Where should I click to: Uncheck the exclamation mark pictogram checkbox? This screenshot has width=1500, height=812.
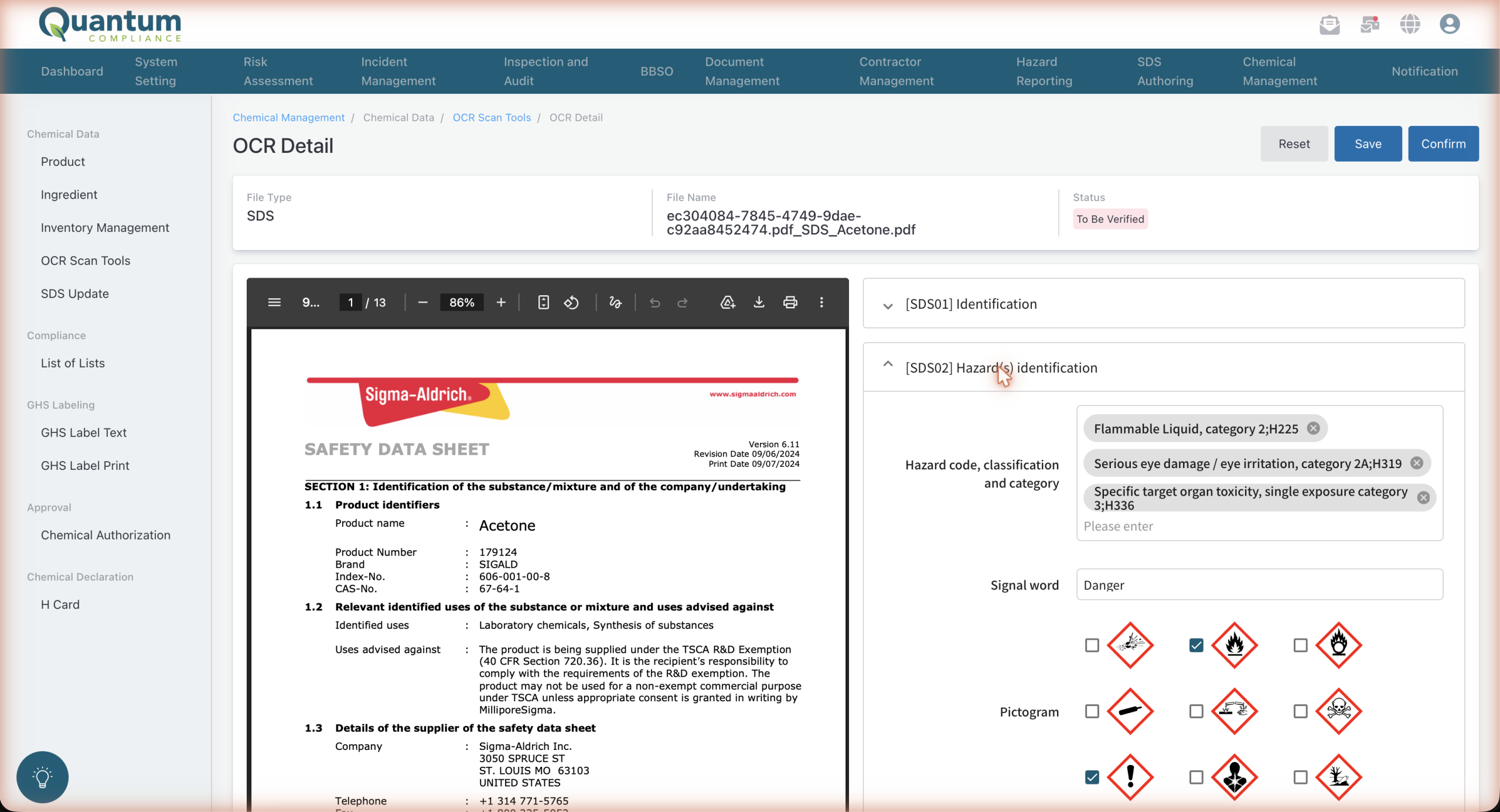(1092, 777)
